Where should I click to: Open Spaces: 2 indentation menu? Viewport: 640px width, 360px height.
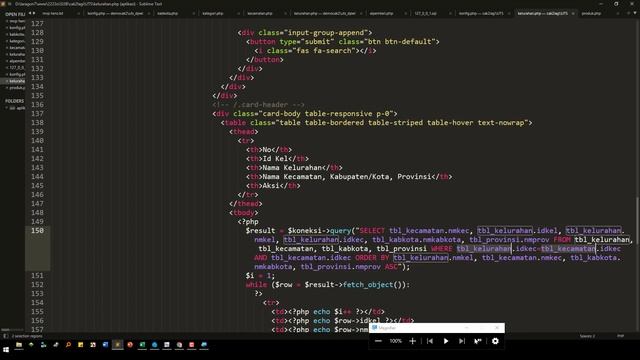pos(587,336)
